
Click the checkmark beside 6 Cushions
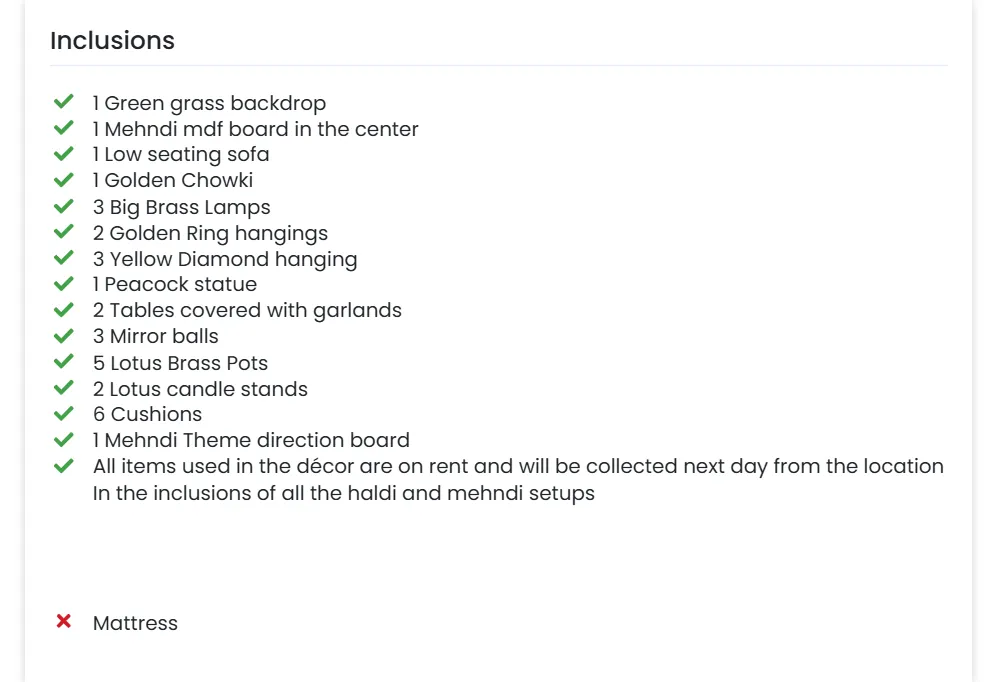point(64,414)
